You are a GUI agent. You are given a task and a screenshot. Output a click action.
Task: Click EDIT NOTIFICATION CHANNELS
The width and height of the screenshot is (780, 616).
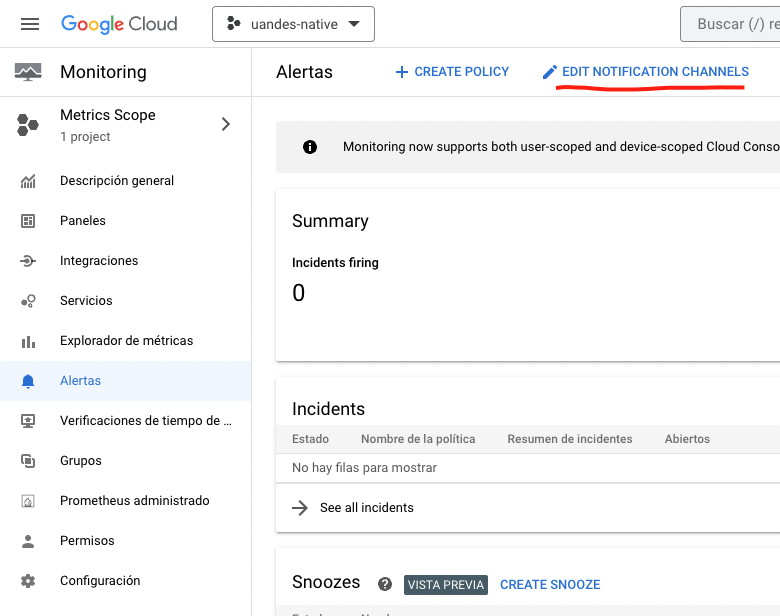tap(645, 72)
